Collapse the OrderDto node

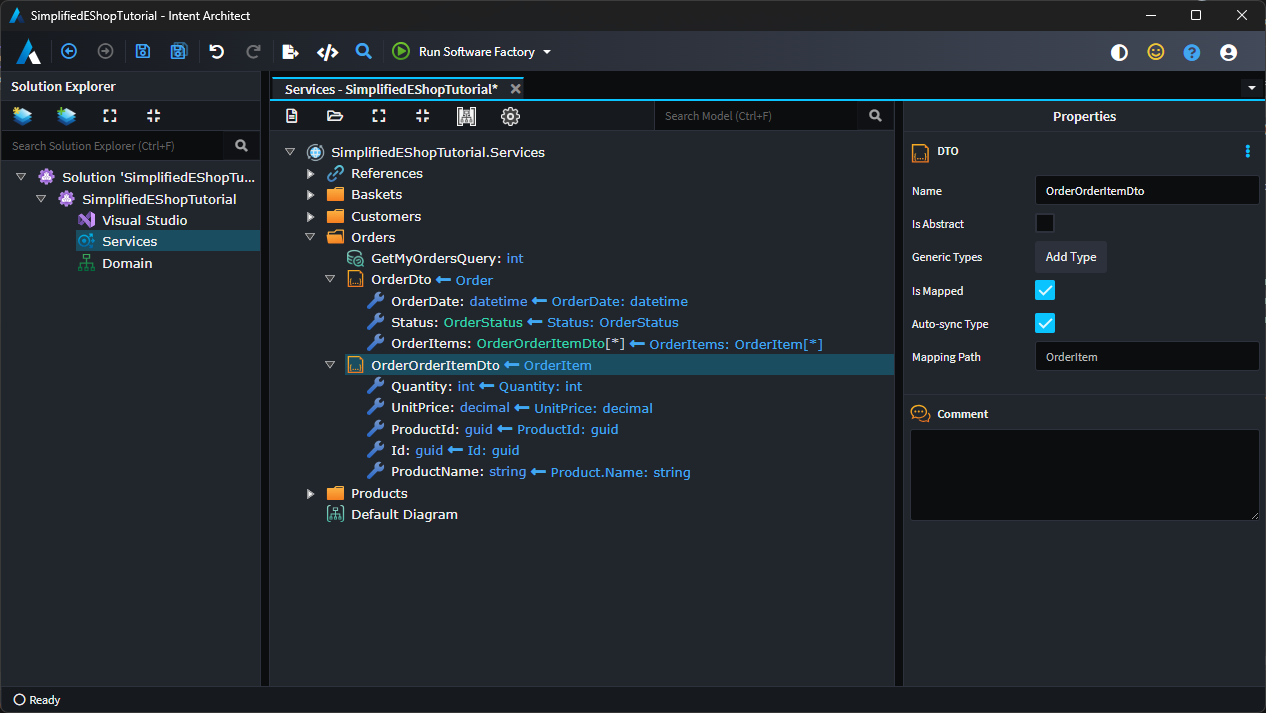(330, 280)
